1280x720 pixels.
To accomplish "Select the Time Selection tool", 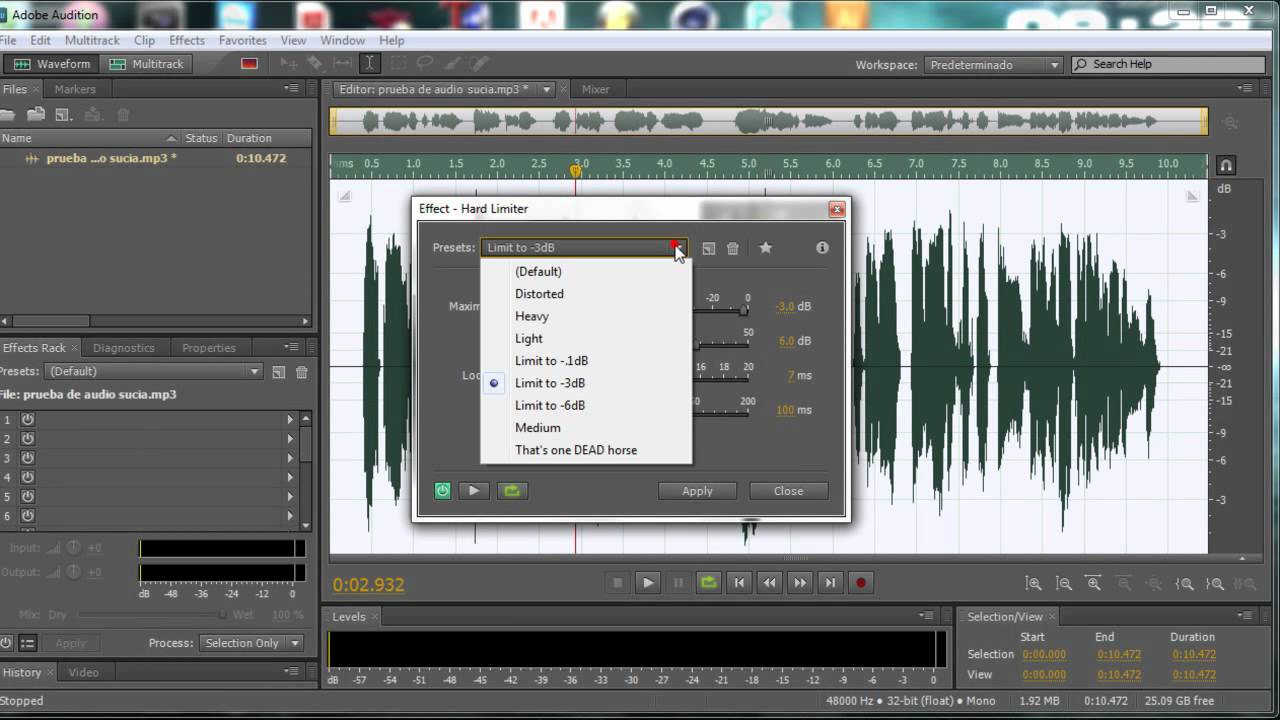I will pos(369,63).
